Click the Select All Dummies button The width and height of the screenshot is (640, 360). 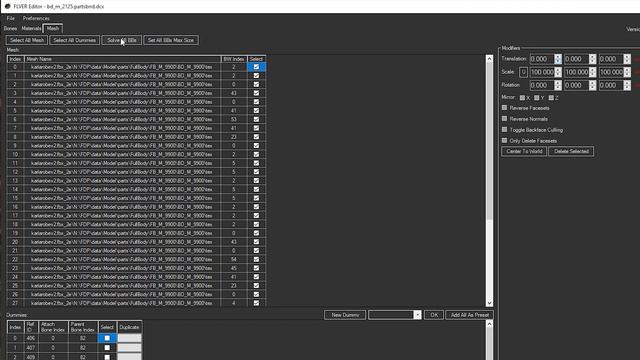click(74, 40)
